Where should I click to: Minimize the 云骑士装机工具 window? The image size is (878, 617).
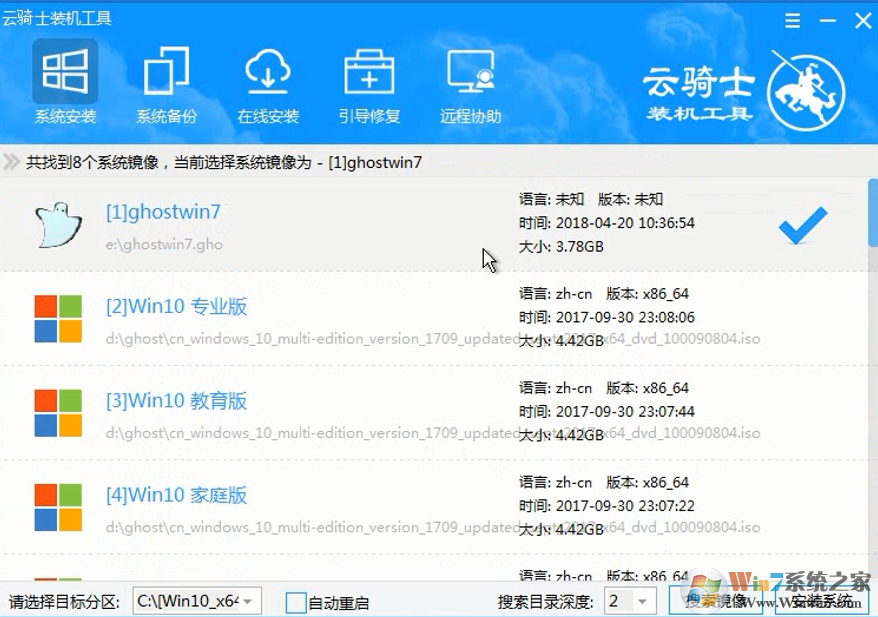(828, 21)
